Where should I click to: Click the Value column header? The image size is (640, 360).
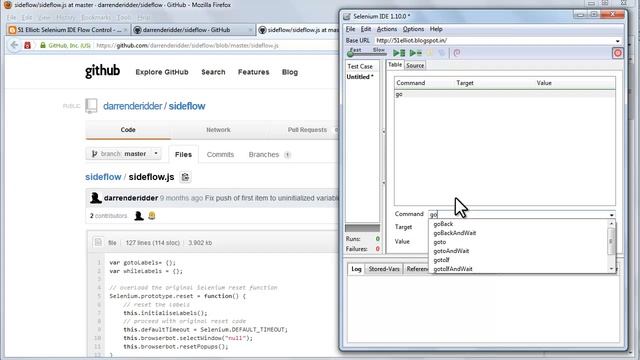[544, 83]
